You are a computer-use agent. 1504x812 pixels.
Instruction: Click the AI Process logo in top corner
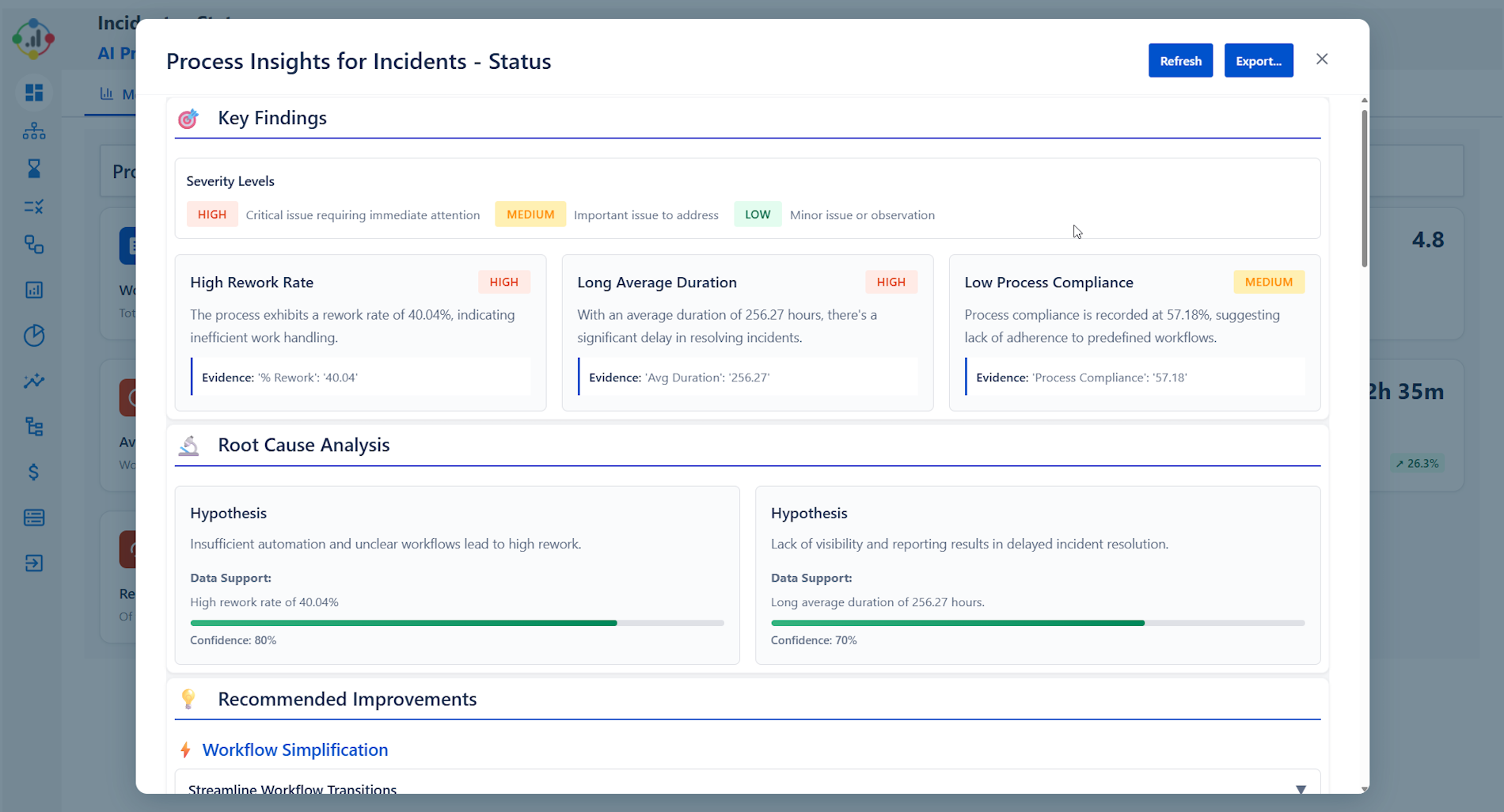tap(34, 38)
